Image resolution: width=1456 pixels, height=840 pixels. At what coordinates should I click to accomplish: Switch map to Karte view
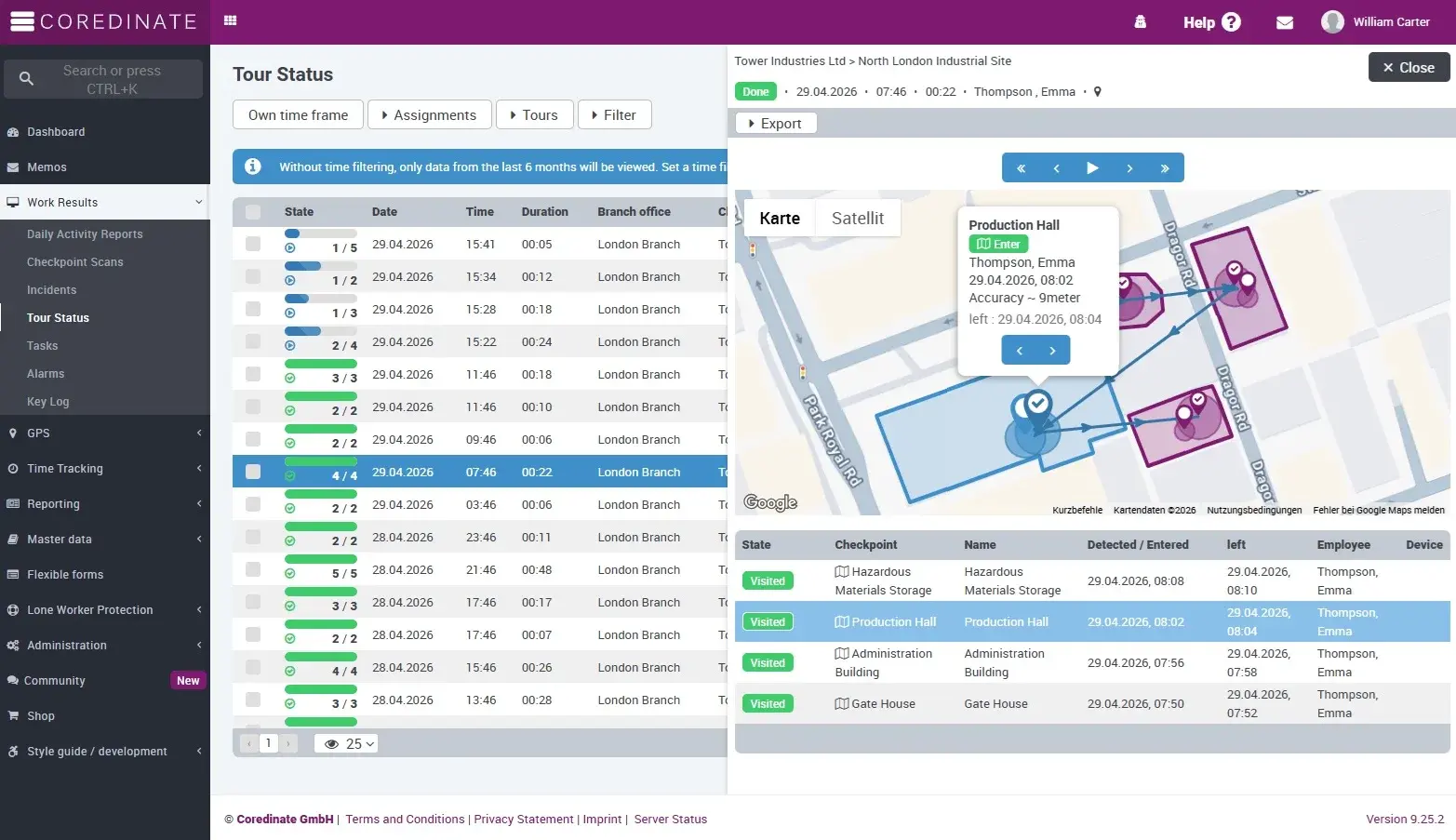[780, 219]
